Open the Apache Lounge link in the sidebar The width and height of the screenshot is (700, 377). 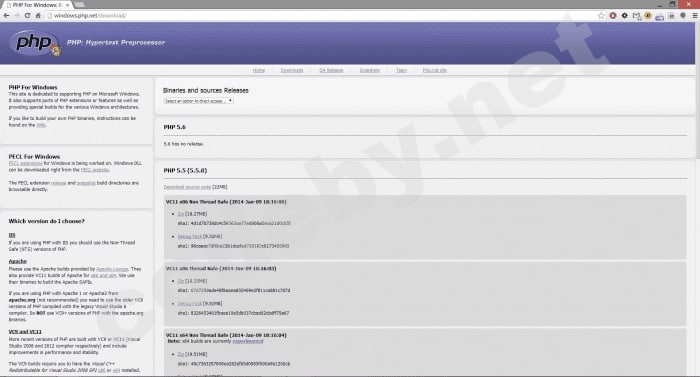point(112,269)
